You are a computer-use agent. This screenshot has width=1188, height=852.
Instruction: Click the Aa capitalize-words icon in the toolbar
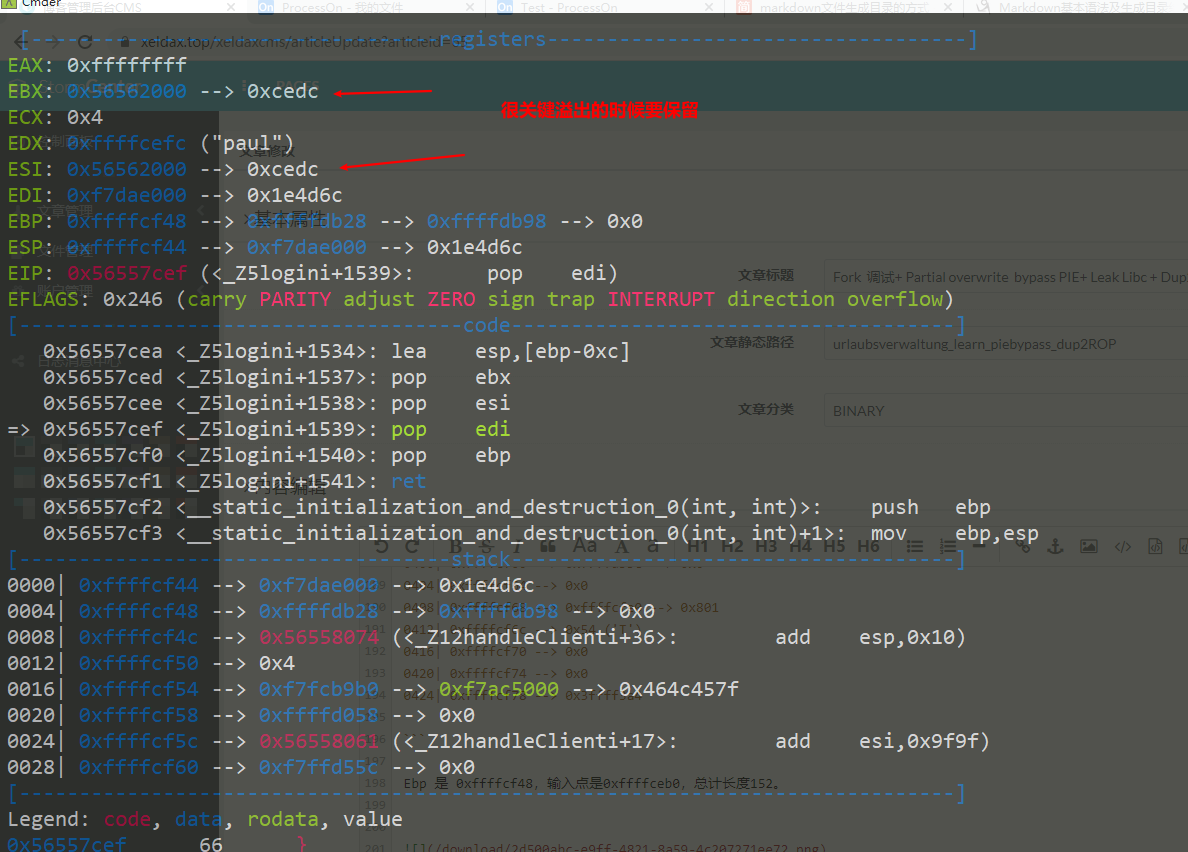coord(584,546)
